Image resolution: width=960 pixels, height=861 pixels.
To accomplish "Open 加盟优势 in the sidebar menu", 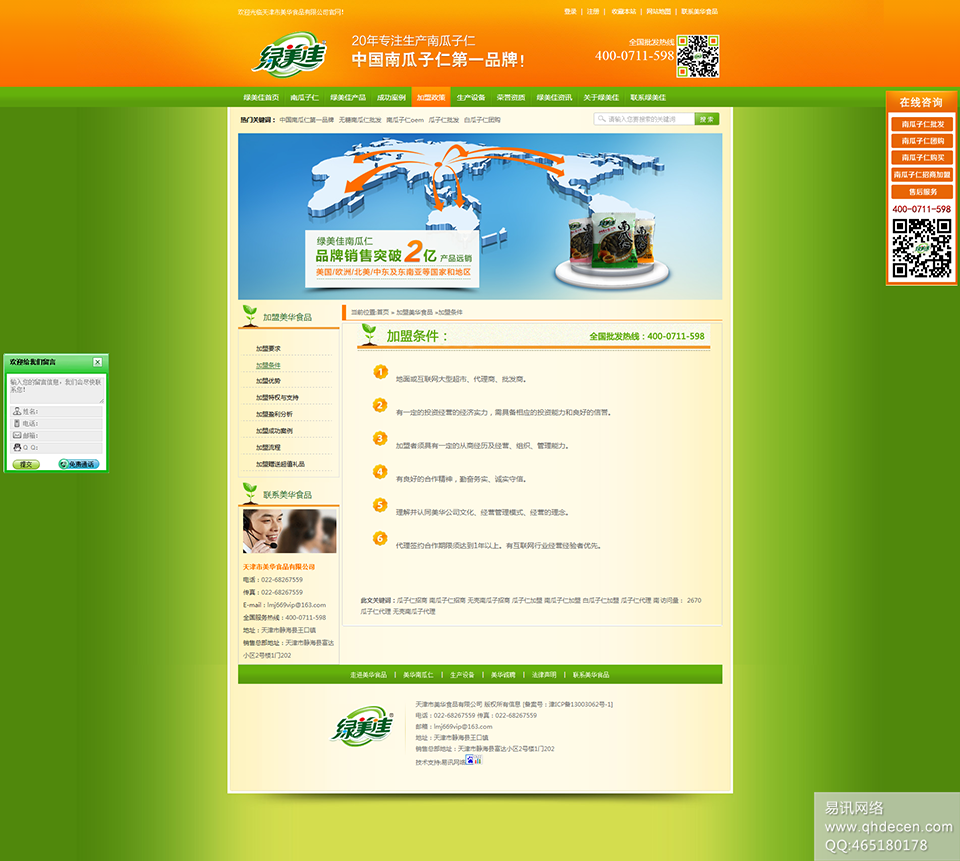I will pos(268,381).
